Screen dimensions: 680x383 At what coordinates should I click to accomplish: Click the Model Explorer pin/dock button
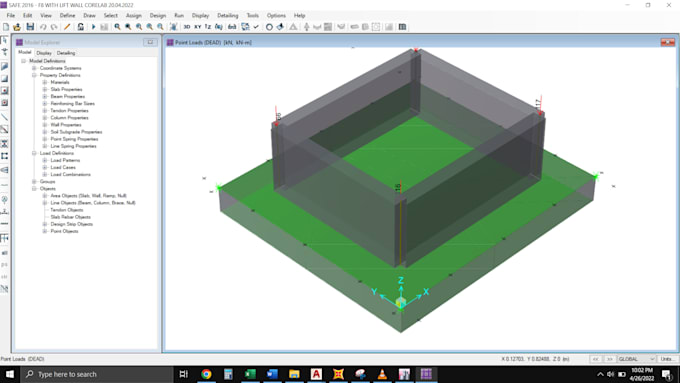coord(150,42)
